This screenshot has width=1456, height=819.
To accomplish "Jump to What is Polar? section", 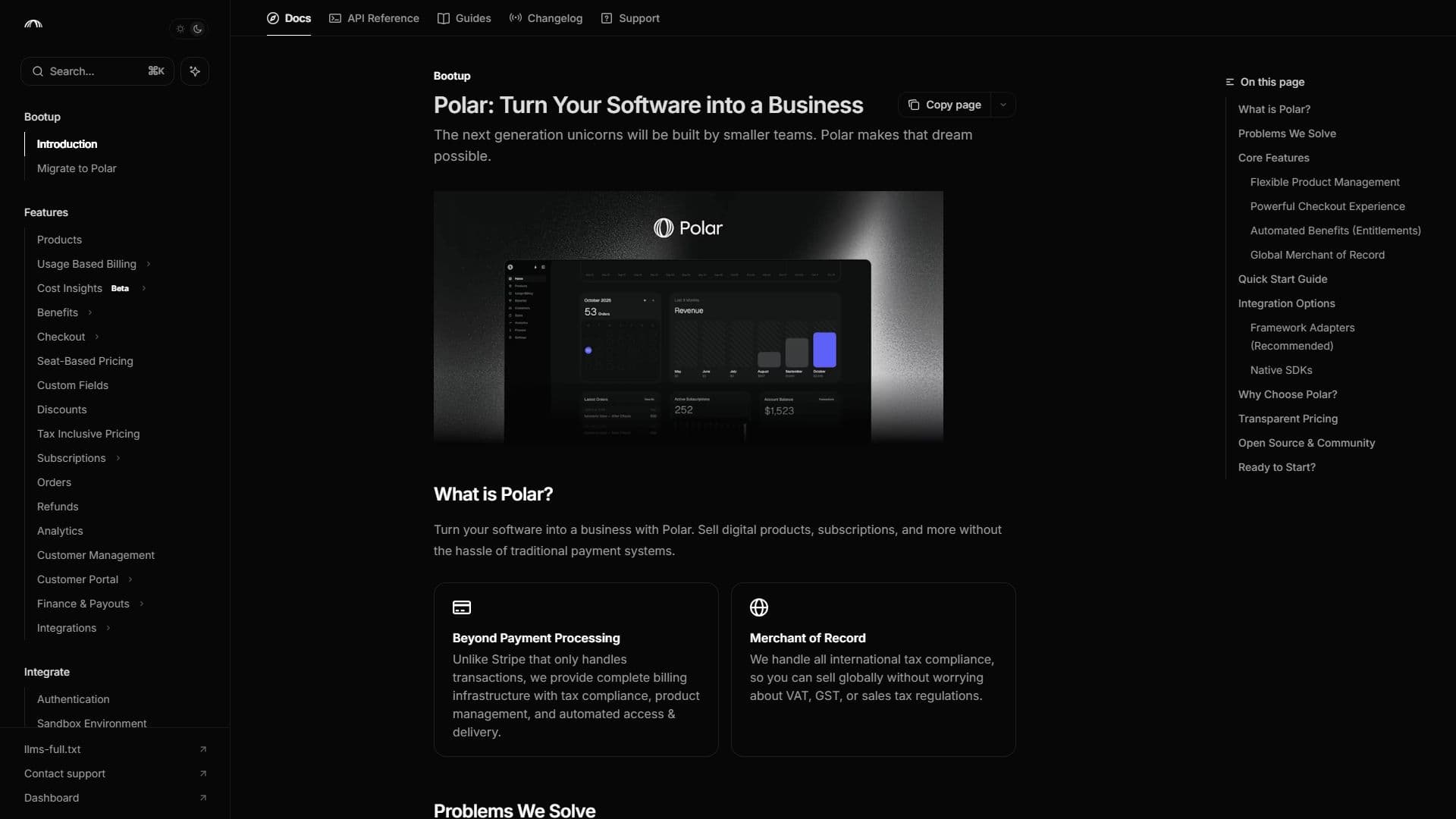I will pyautogui.click(x=1274, y=109).
